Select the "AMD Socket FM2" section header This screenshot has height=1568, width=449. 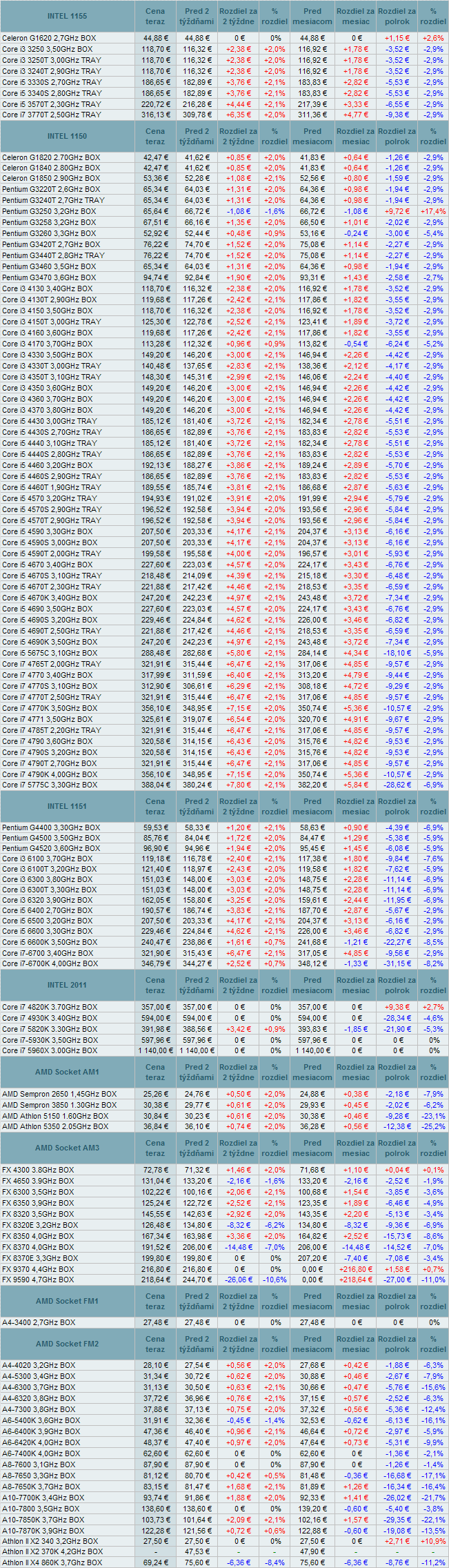(x=68, y=1344)
